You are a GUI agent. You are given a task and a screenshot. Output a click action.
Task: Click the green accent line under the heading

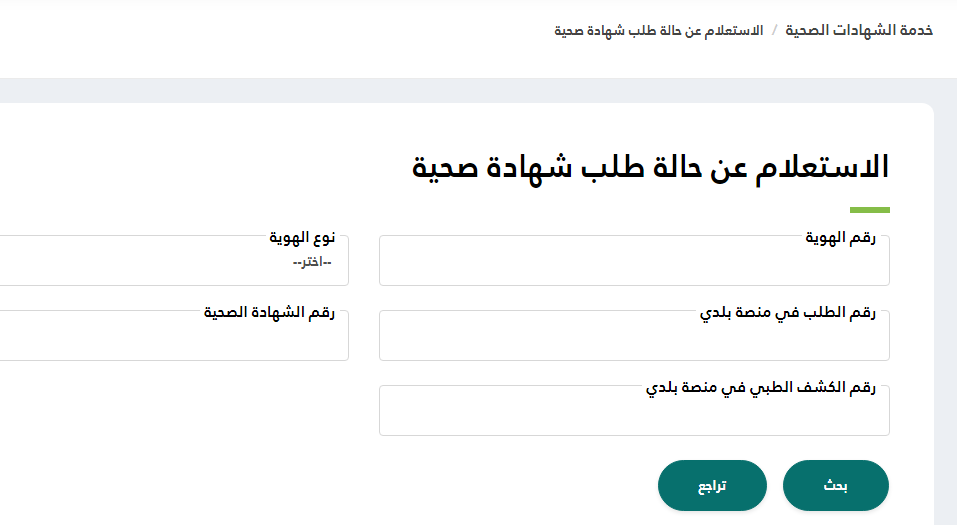(x=869, y=210)
